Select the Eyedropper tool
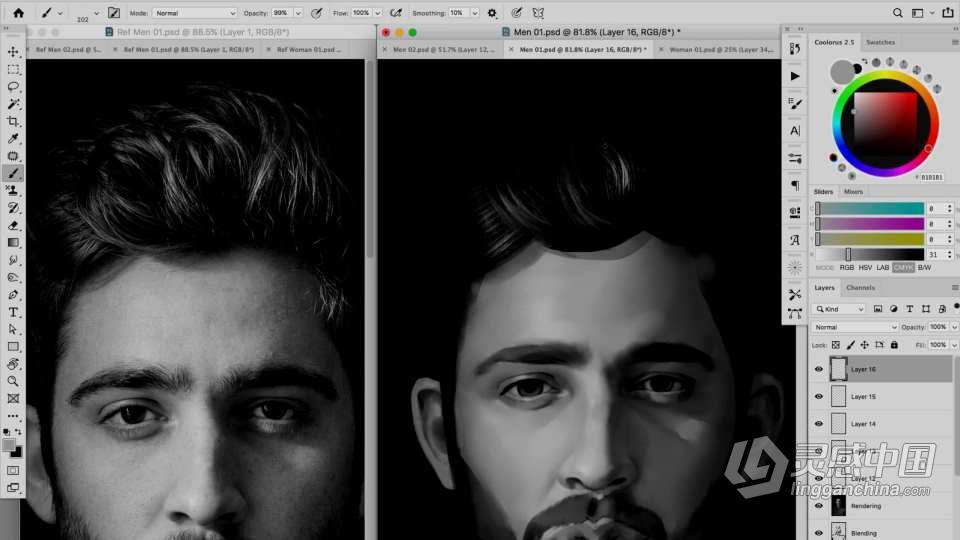This screenshot has width=960, height=540. (13, 138)
